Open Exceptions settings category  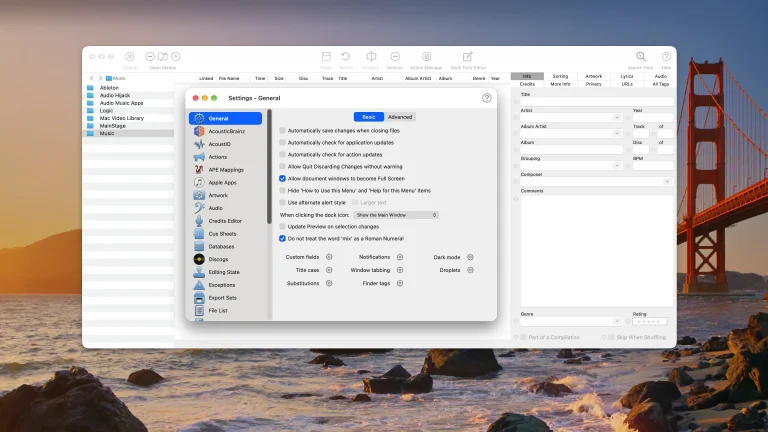[225, 285]
